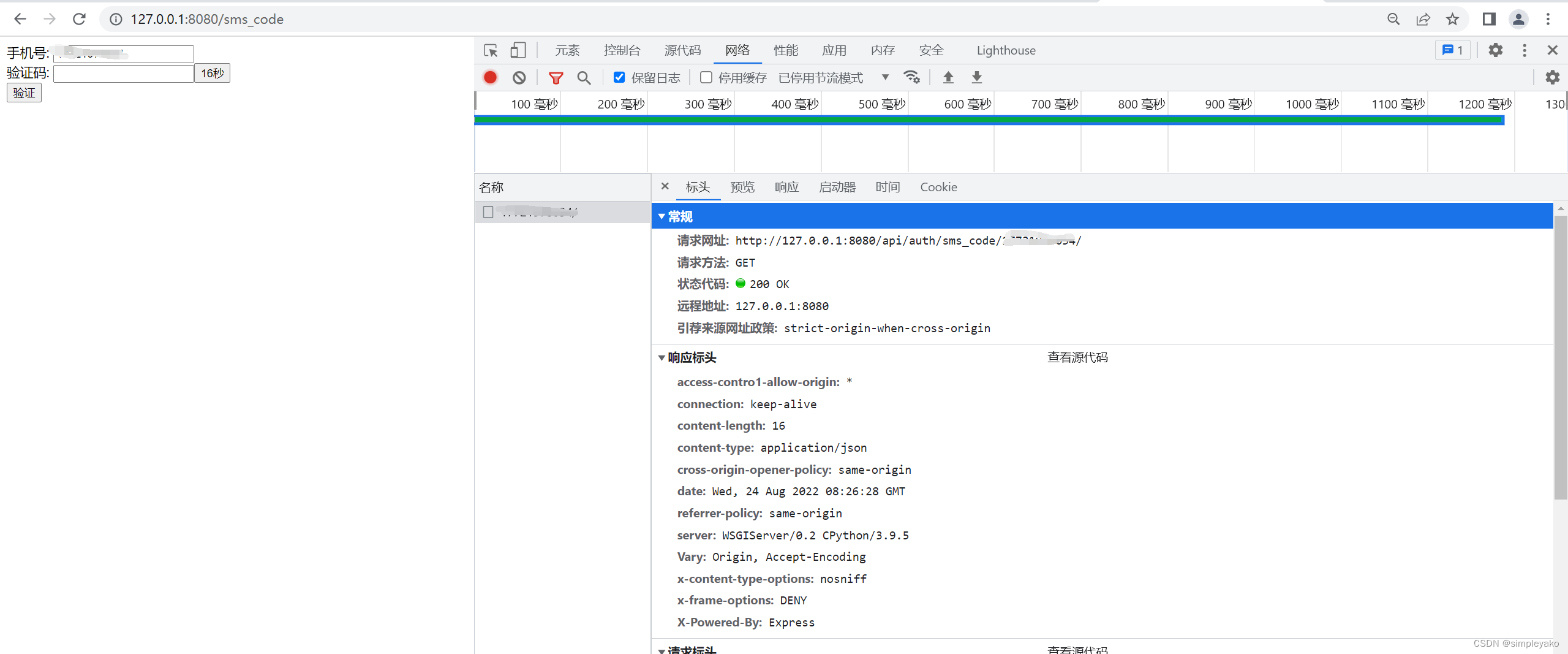Select the 标头 details tab
Screen dimensions: 1568x654
click(698, 187)
